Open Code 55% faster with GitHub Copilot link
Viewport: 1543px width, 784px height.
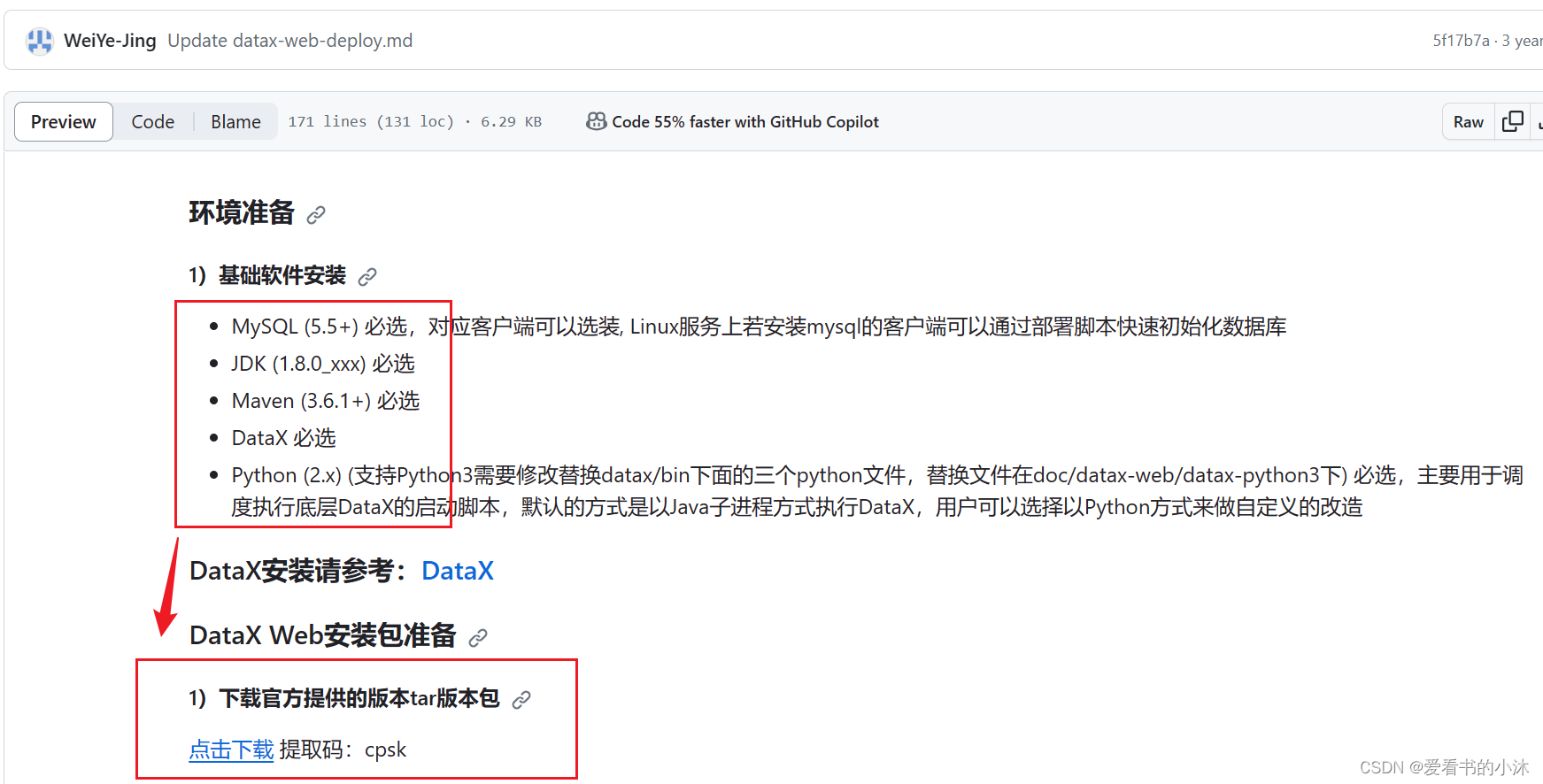coord(745,122)
